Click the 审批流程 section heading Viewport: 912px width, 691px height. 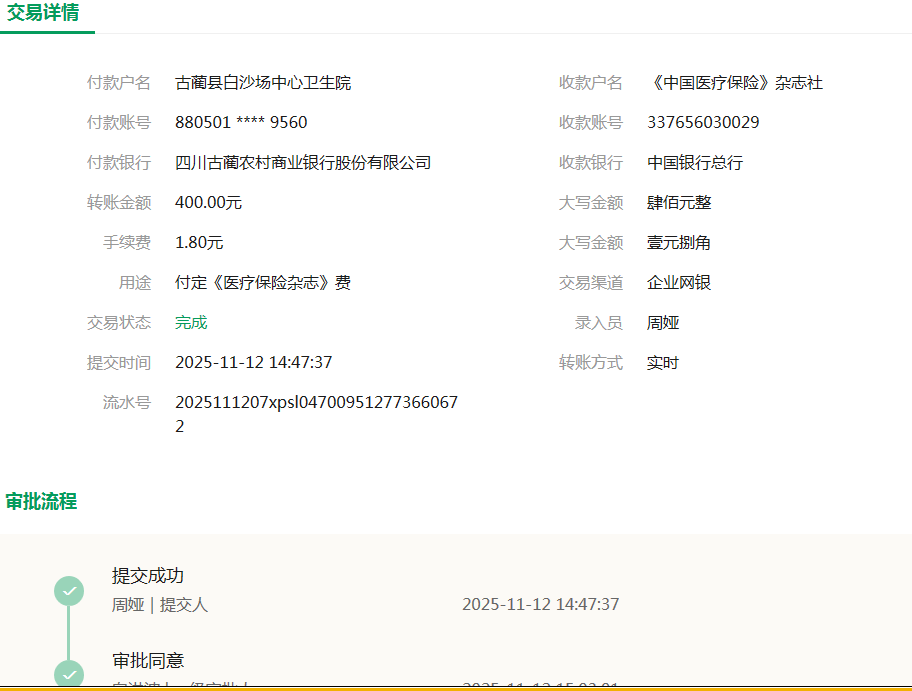pos(41,501)
